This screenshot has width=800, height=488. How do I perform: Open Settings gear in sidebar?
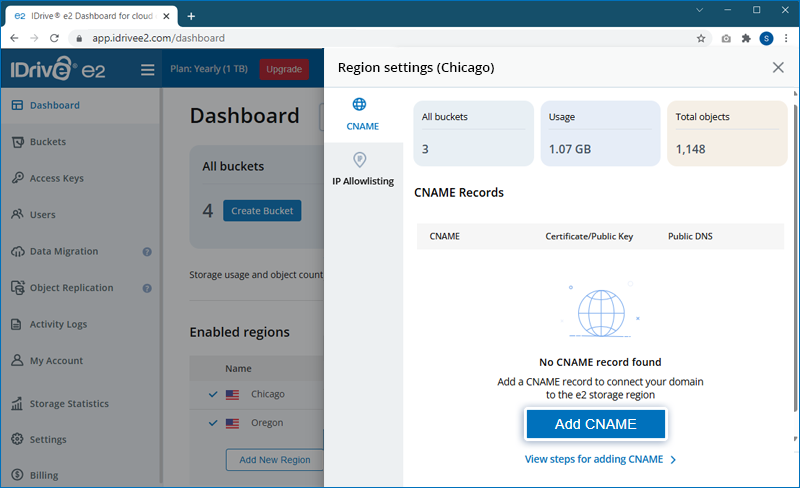(x=17, y=440)
